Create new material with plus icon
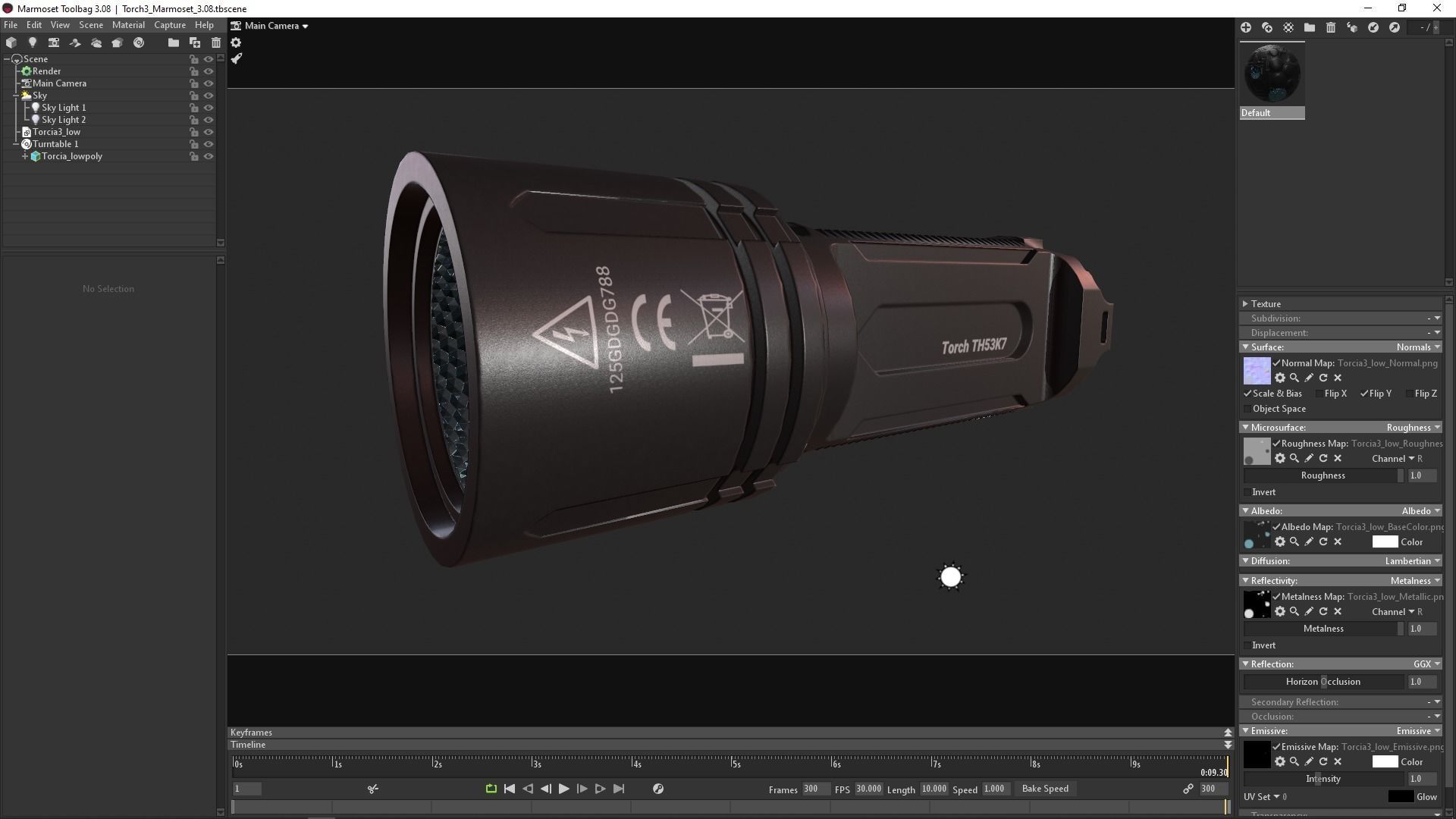The height and width of the screenshot is (819, 1456). [1246, 27]
